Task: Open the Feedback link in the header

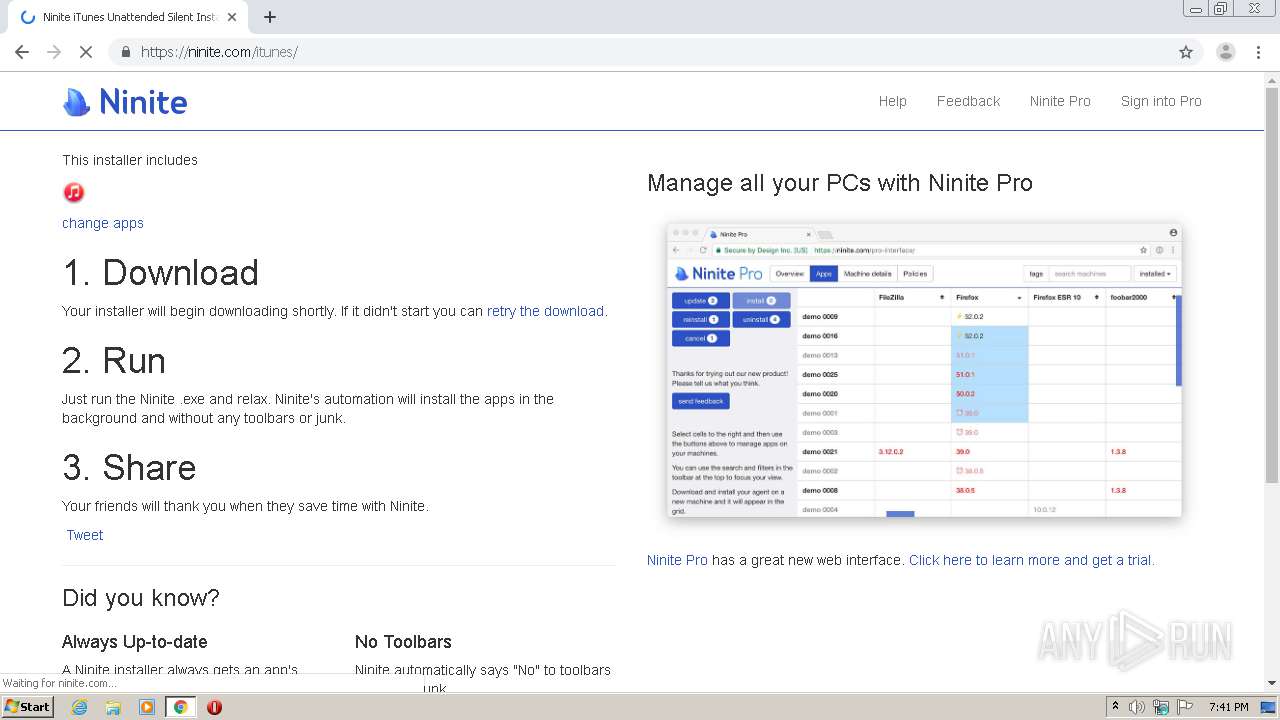Action: [x=968, y=101]
